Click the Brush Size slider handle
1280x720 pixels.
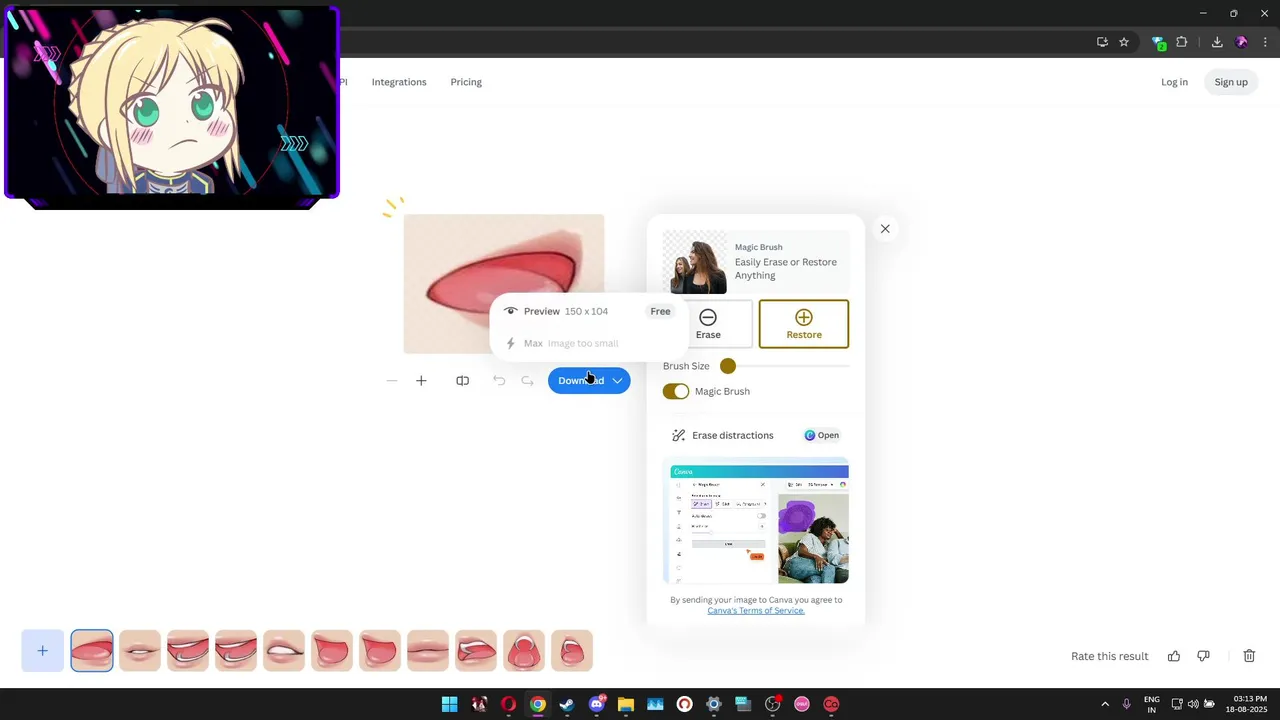click(728, 366)
